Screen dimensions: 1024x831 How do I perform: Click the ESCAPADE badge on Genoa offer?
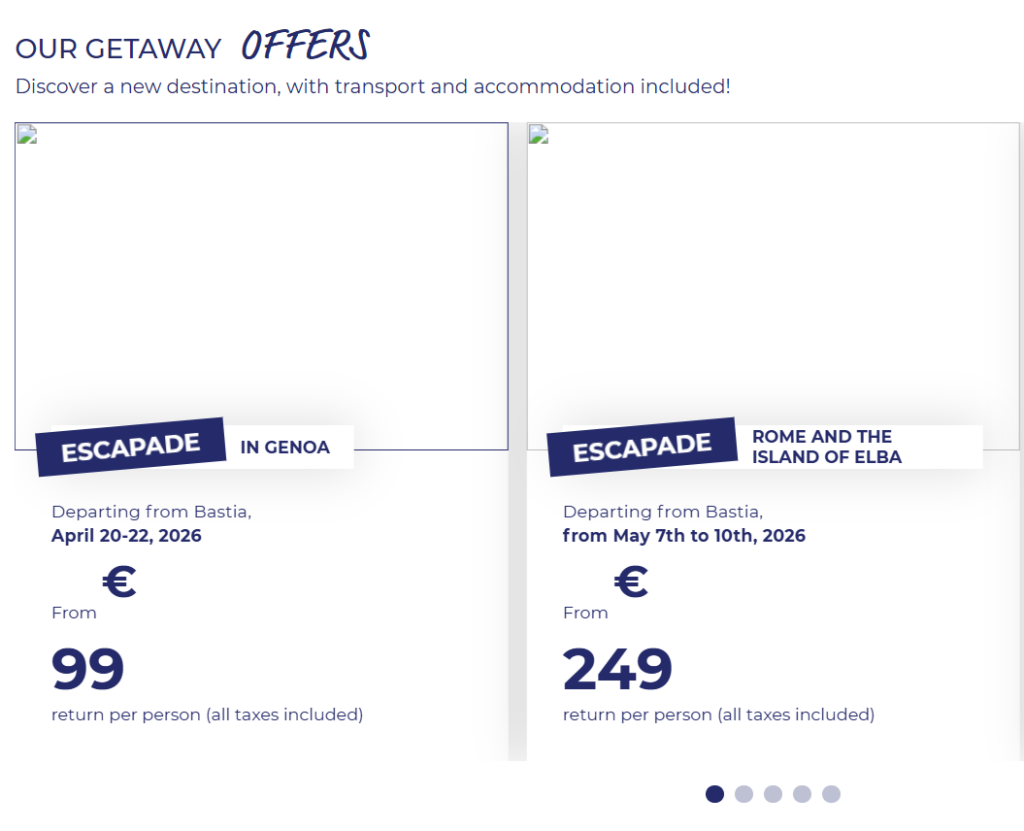(x=130, y=447)
